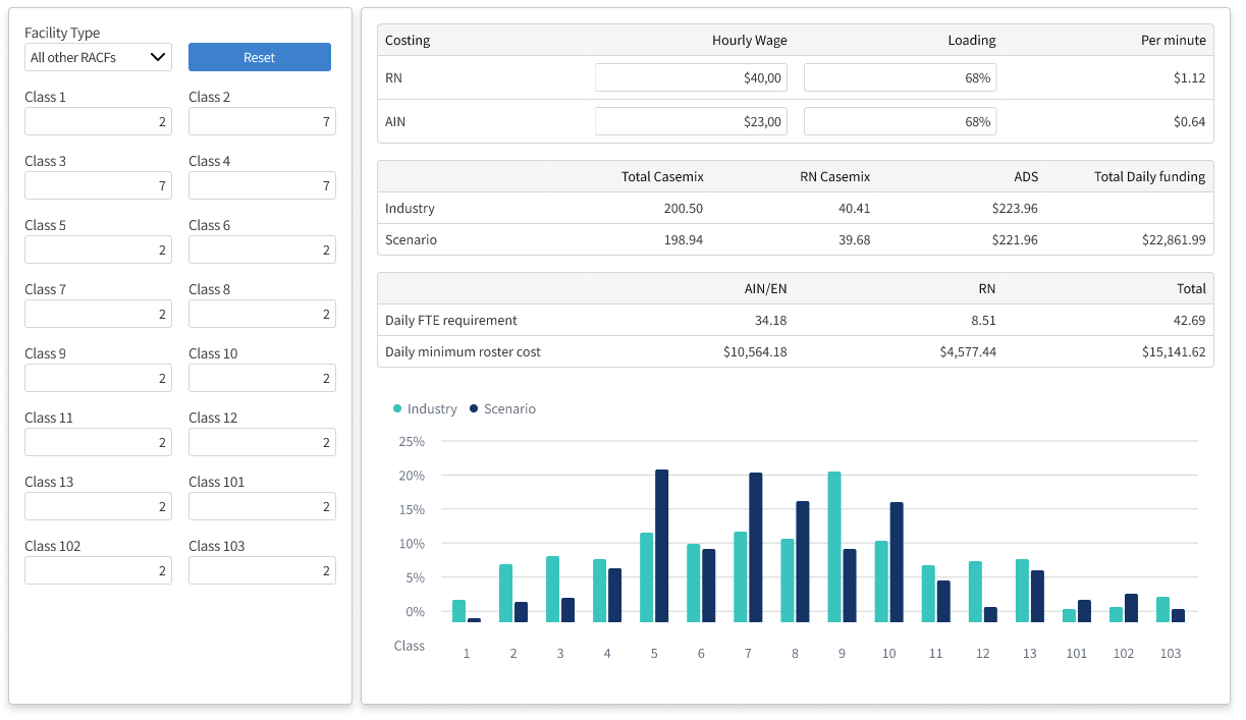Select the Class 1 input field
Image resolution: width=1246 pixels, height=720 pixels.
click(x=98, y=121)
